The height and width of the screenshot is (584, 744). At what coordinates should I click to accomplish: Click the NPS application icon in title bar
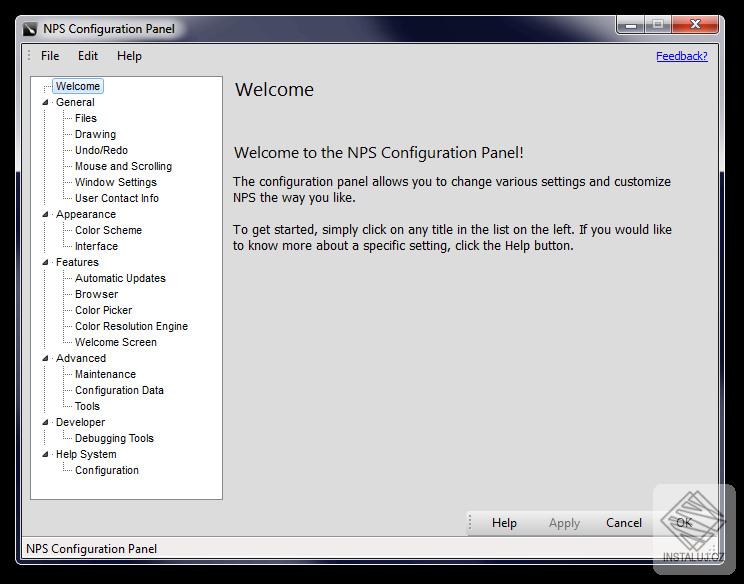(30, 29)
